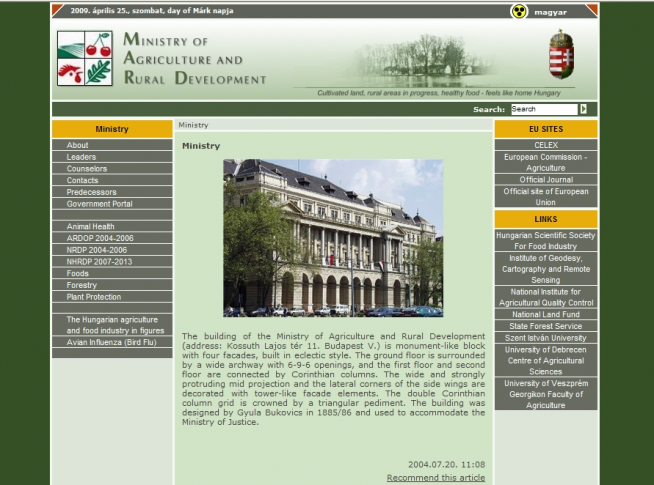Click Recommend this article link
Image resolution: width=654 pixels, height=485 pixels.
click(435, 477)
